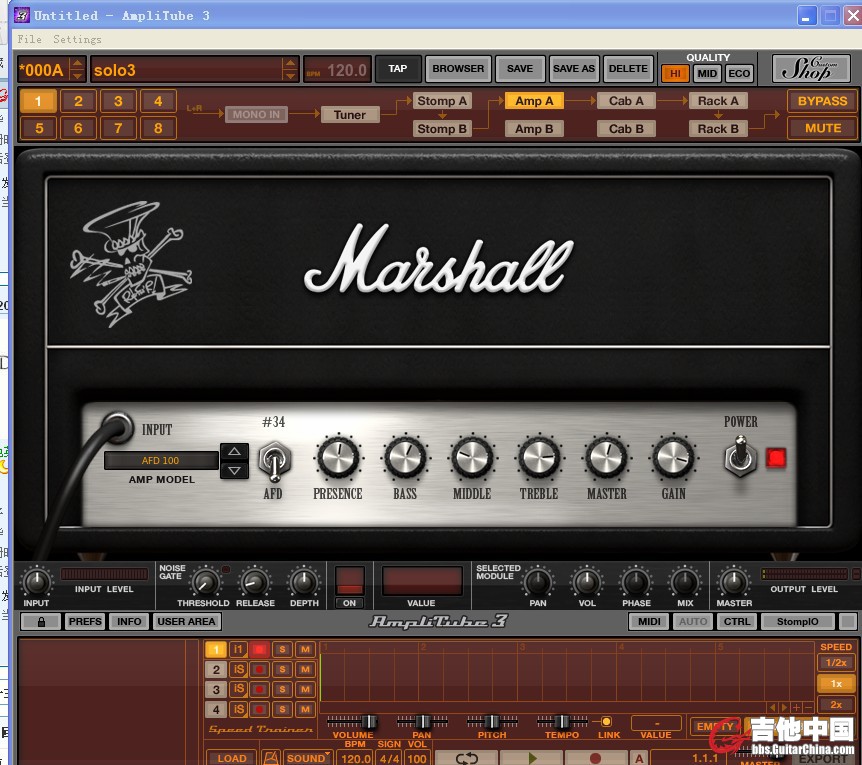Open PREFS panel
This screenshot has width=862, height=765.
click(x=85, y=622)
